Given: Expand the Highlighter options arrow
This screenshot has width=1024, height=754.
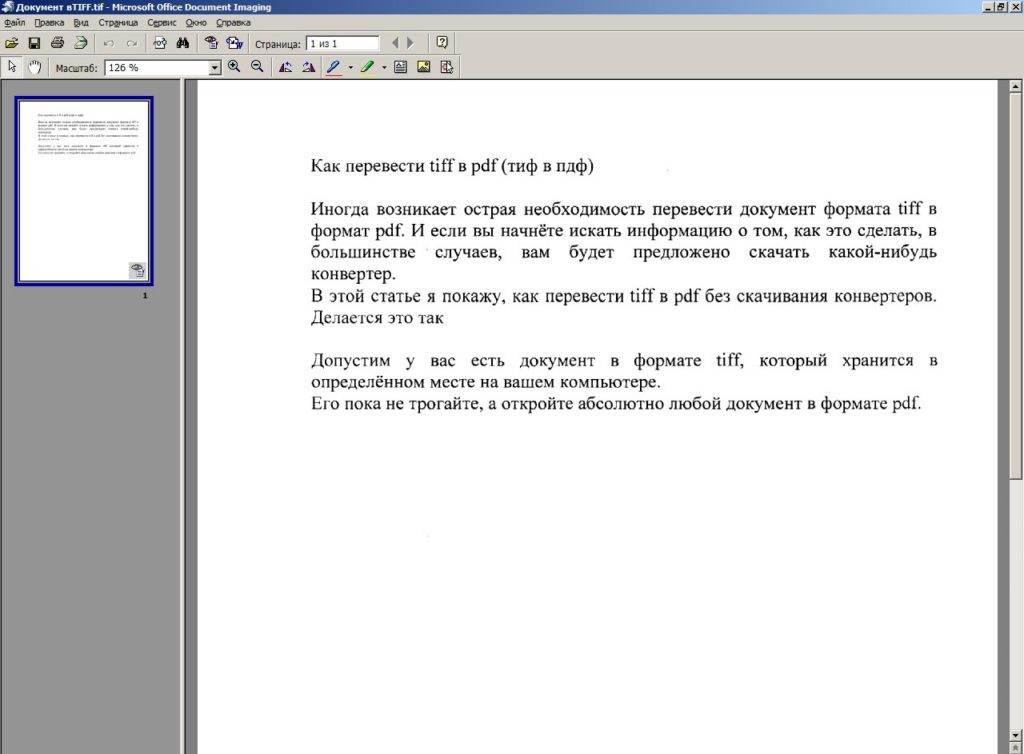Looking at the screenshot, I should pyautogui.click(x=384, y=68).
